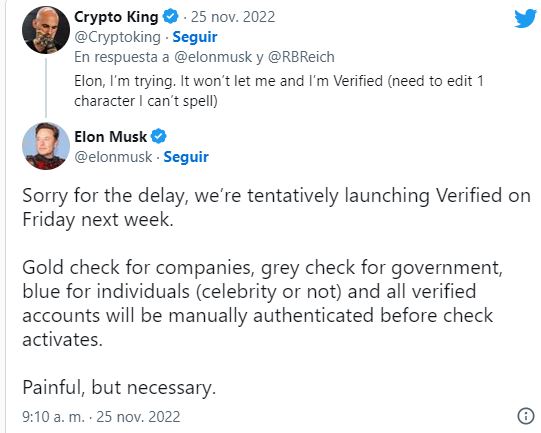This screenshot has height=433, width=541.
Task: Click the Twitter bird logo
Action: [525, 18]
